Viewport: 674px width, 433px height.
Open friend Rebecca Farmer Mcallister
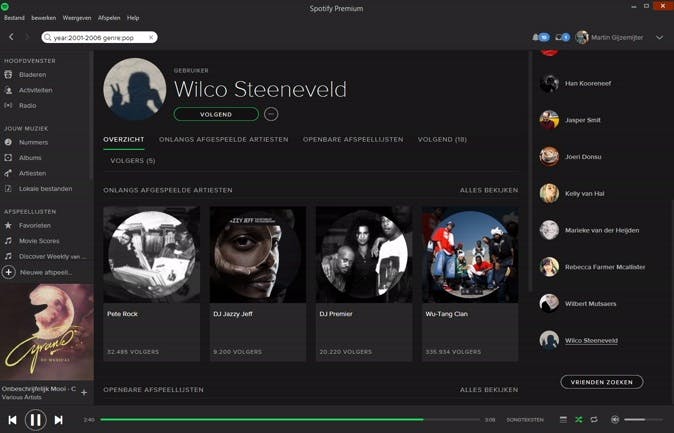pyautogui.click(x=592, y=267)
